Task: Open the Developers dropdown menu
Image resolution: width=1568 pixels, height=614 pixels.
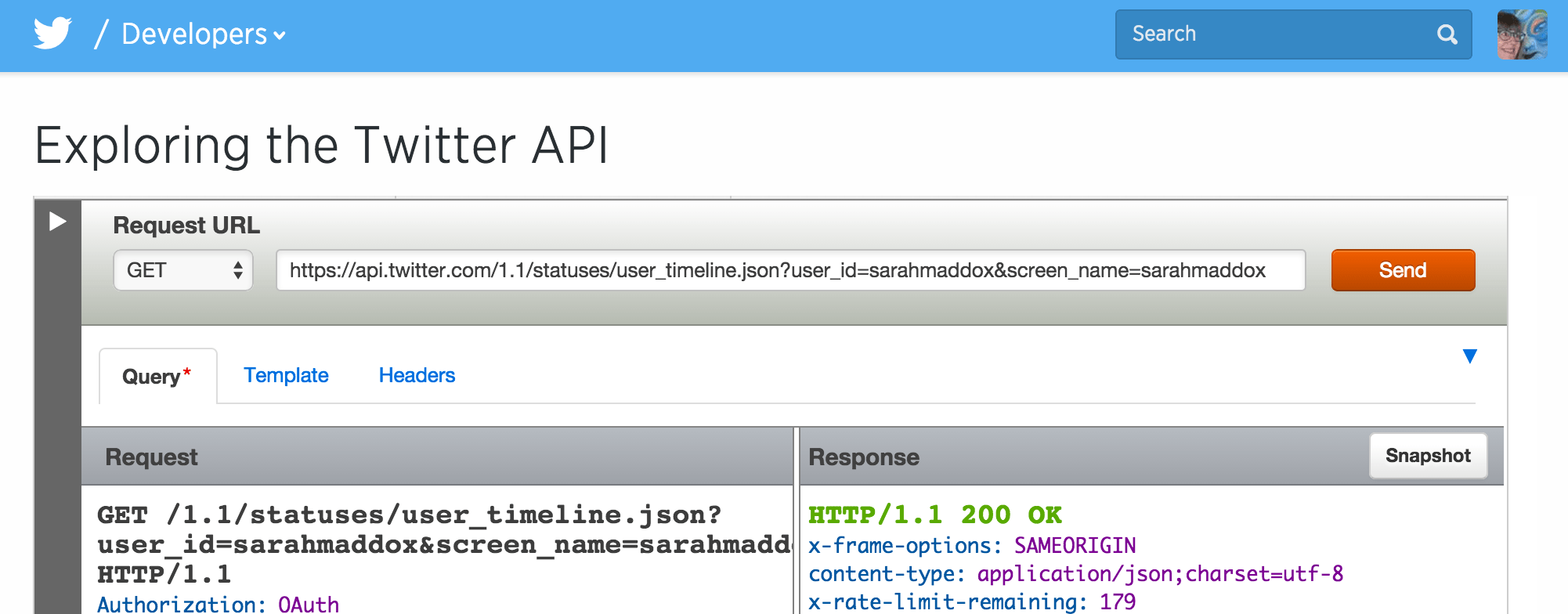Action: [x=204, y=34]
